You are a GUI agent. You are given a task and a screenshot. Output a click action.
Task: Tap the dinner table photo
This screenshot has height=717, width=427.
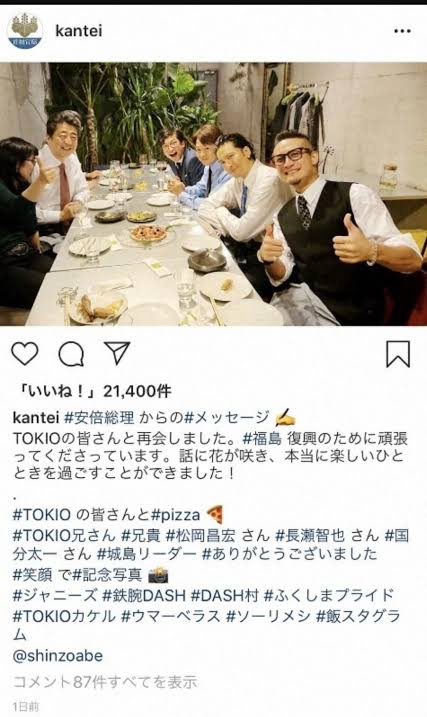tap(214, 194)
